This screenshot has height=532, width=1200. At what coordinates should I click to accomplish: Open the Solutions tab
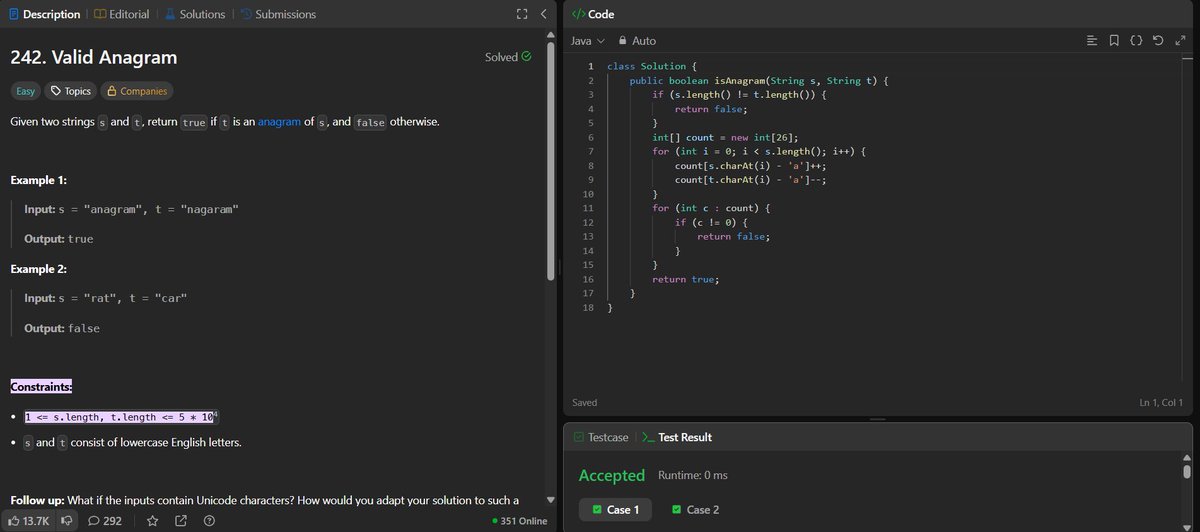pos(195,14)
